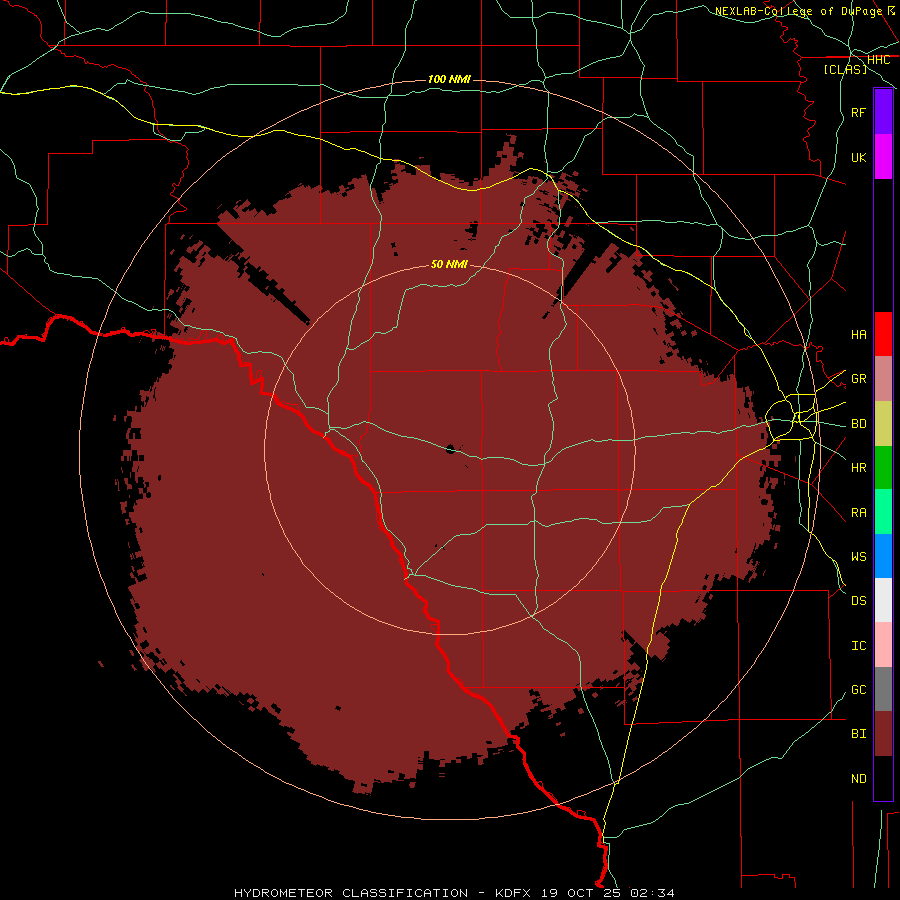Click the 'BD' legend label
900x900 pixels.
point(858,424)
